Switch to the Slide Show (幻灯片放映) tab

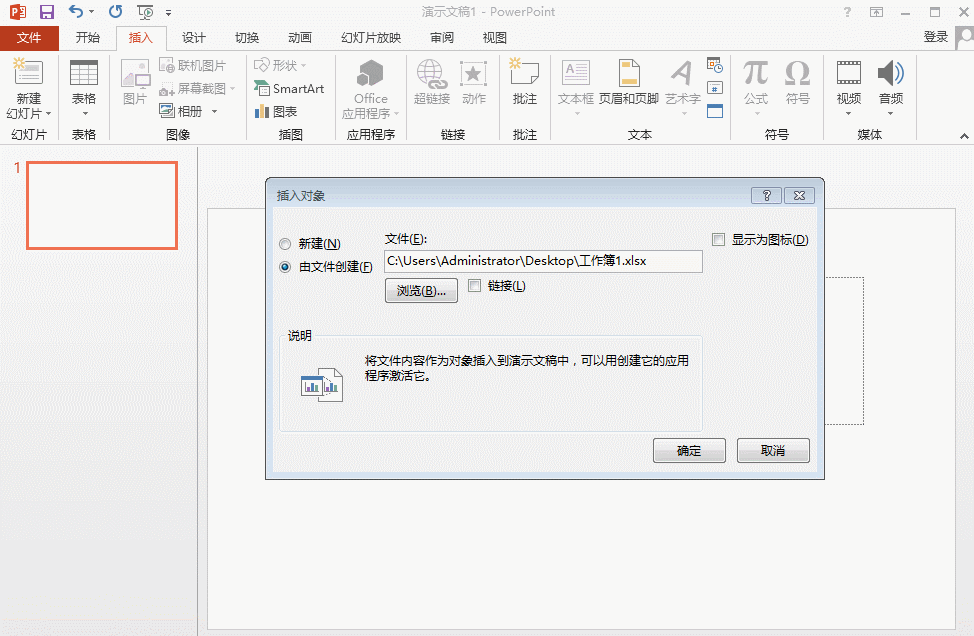(371, 38)
